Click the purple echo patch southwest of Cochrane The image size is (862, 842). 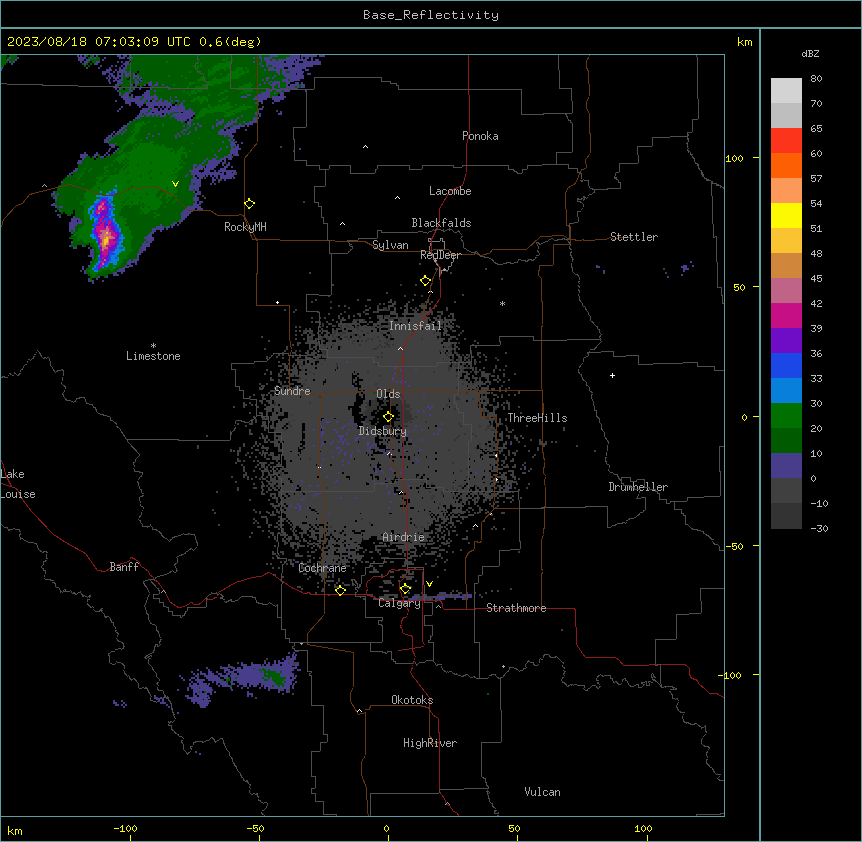click(242, 679)
